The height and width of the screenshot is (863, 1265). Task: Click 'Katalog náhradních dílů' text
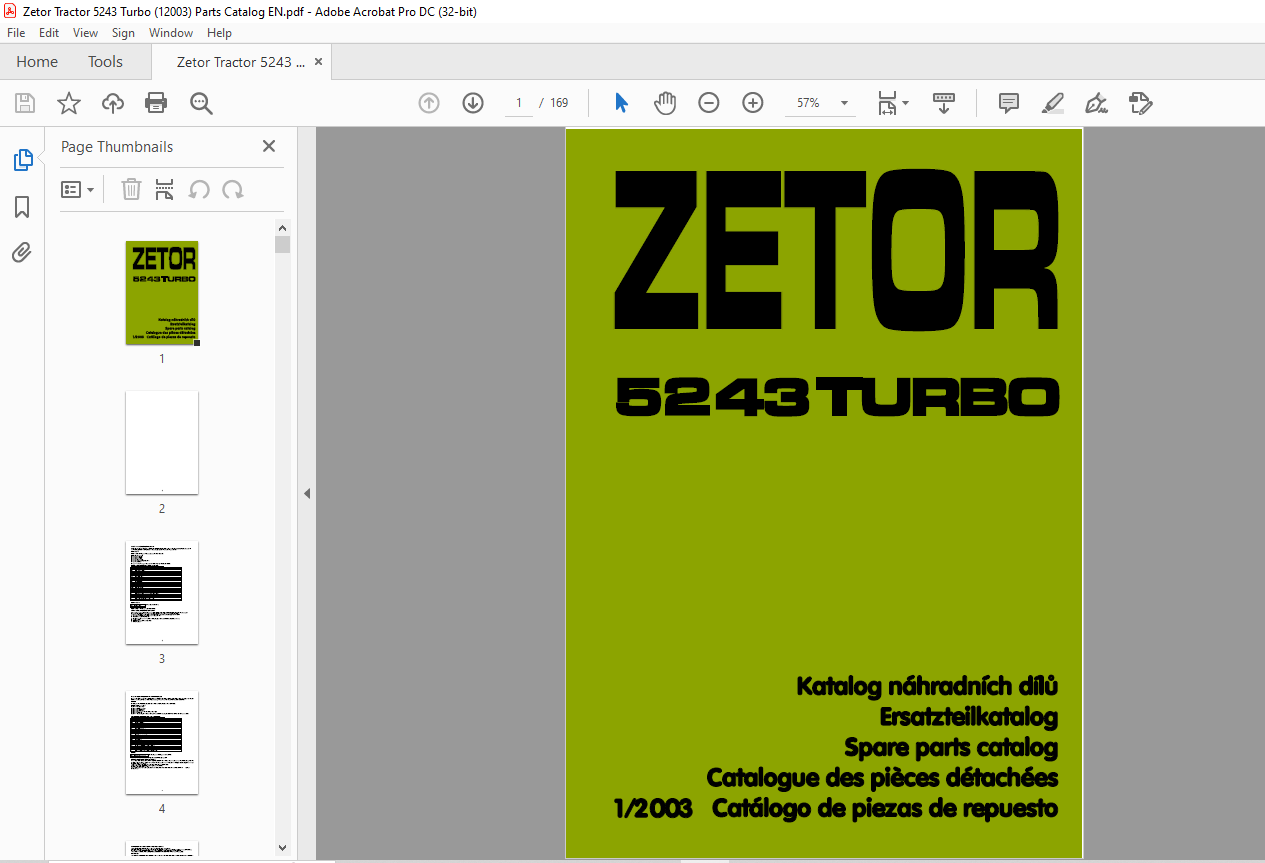pos(927,686)
